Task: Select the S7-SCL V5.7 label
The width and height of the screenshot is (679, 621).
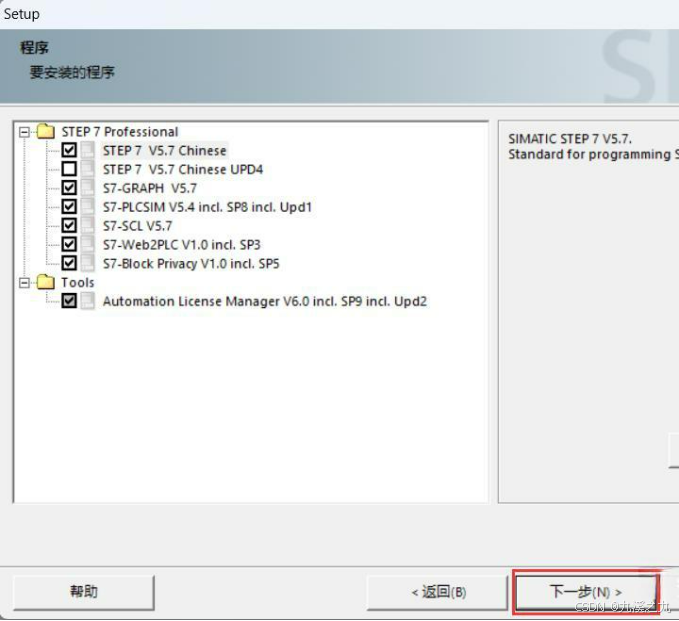Action: (137, 226)
